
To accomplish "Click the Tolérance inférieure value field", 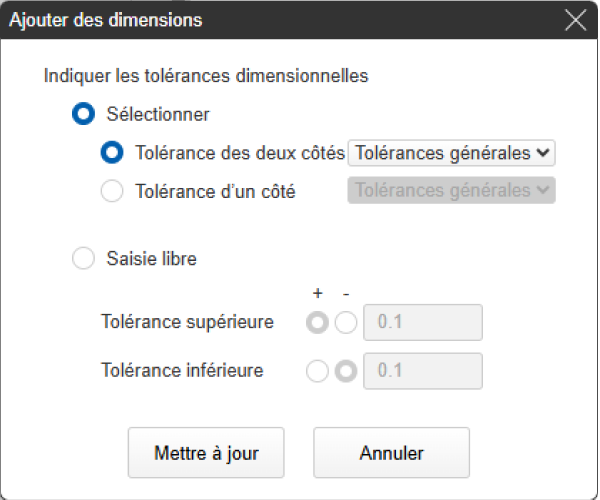I will (x=423, y=371).
